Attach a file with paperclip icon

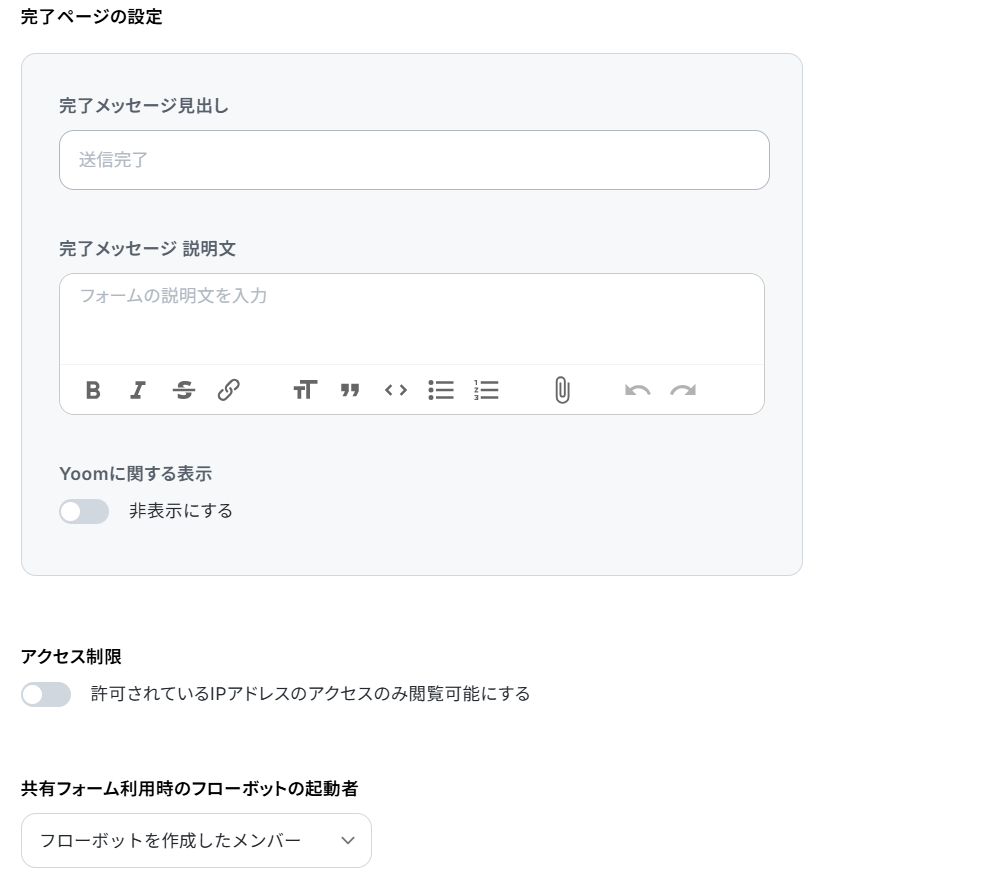tap(562, 390)
